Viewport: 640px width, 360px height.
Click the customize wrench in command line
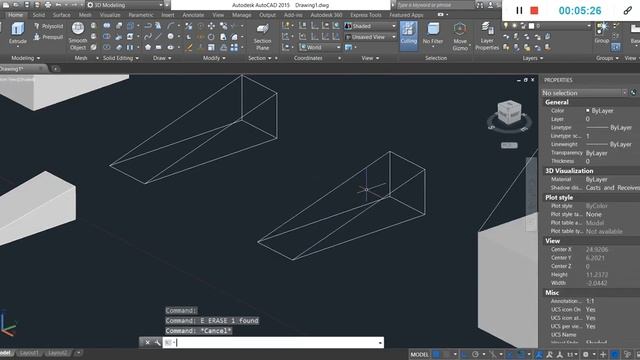[157, 342]
